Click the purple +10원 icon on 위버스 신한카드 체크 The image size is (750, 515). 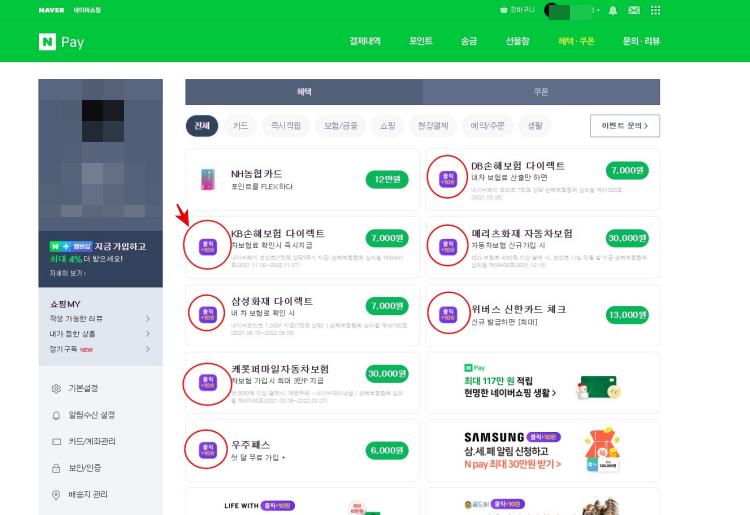coord(448,315)
